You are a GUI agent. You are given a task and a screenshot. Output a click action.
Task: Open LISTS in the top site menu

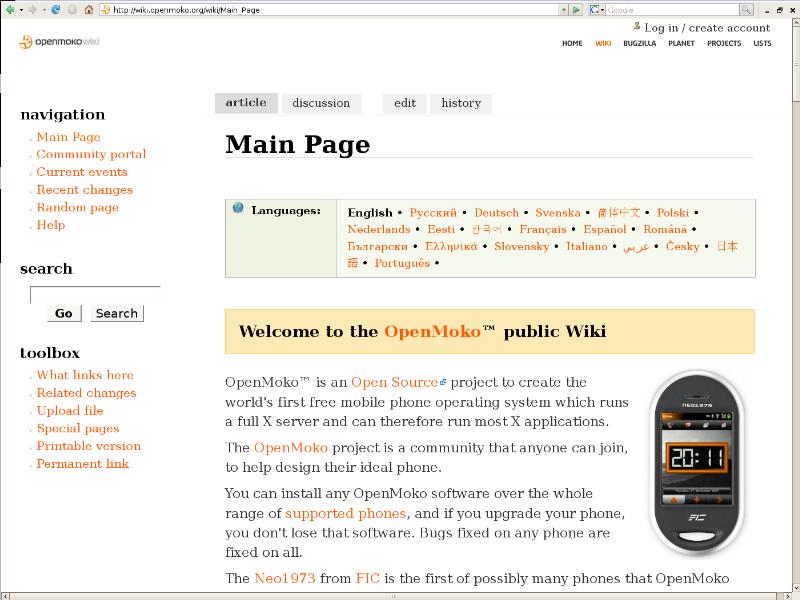(762, 43)
